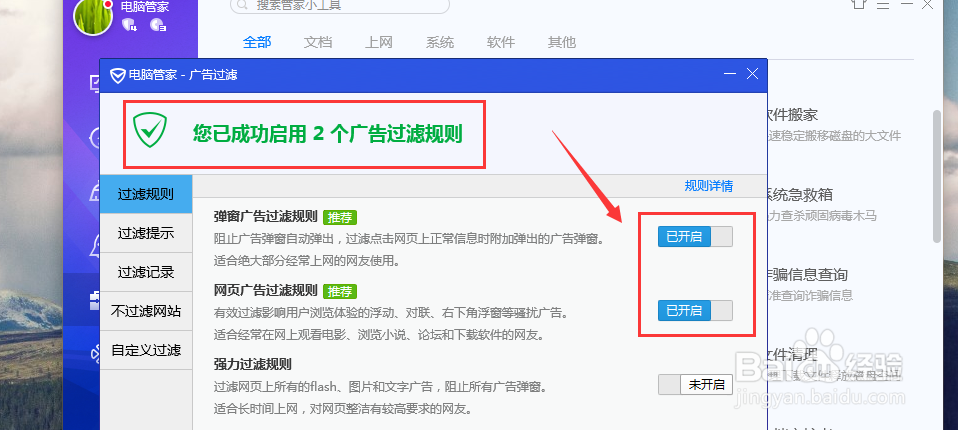
Task: Toggle 弹窗广告过滤规则 switch off
Action: (695, 236)
